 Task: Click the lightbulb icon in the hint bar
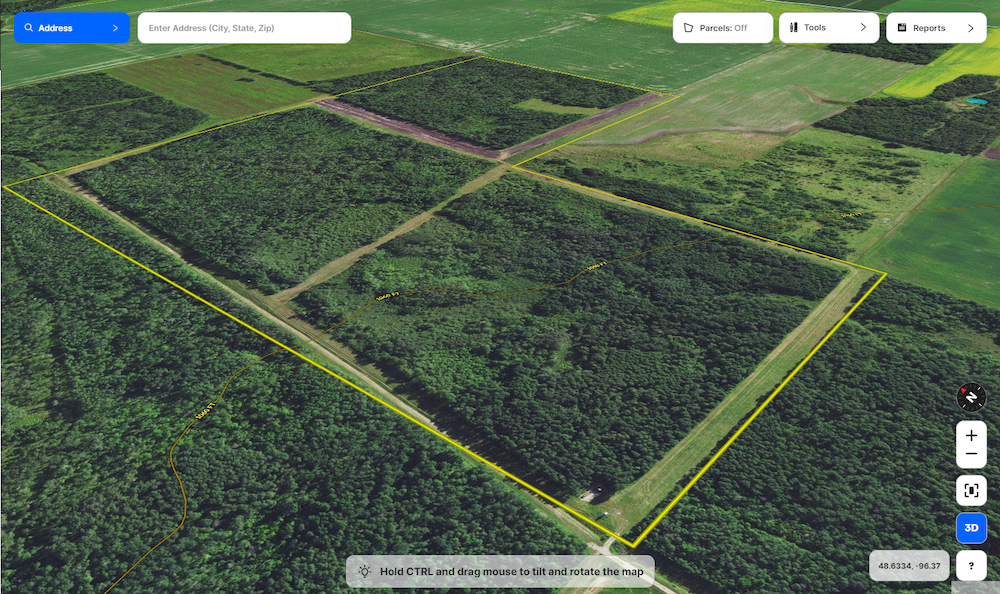(365, 571)
